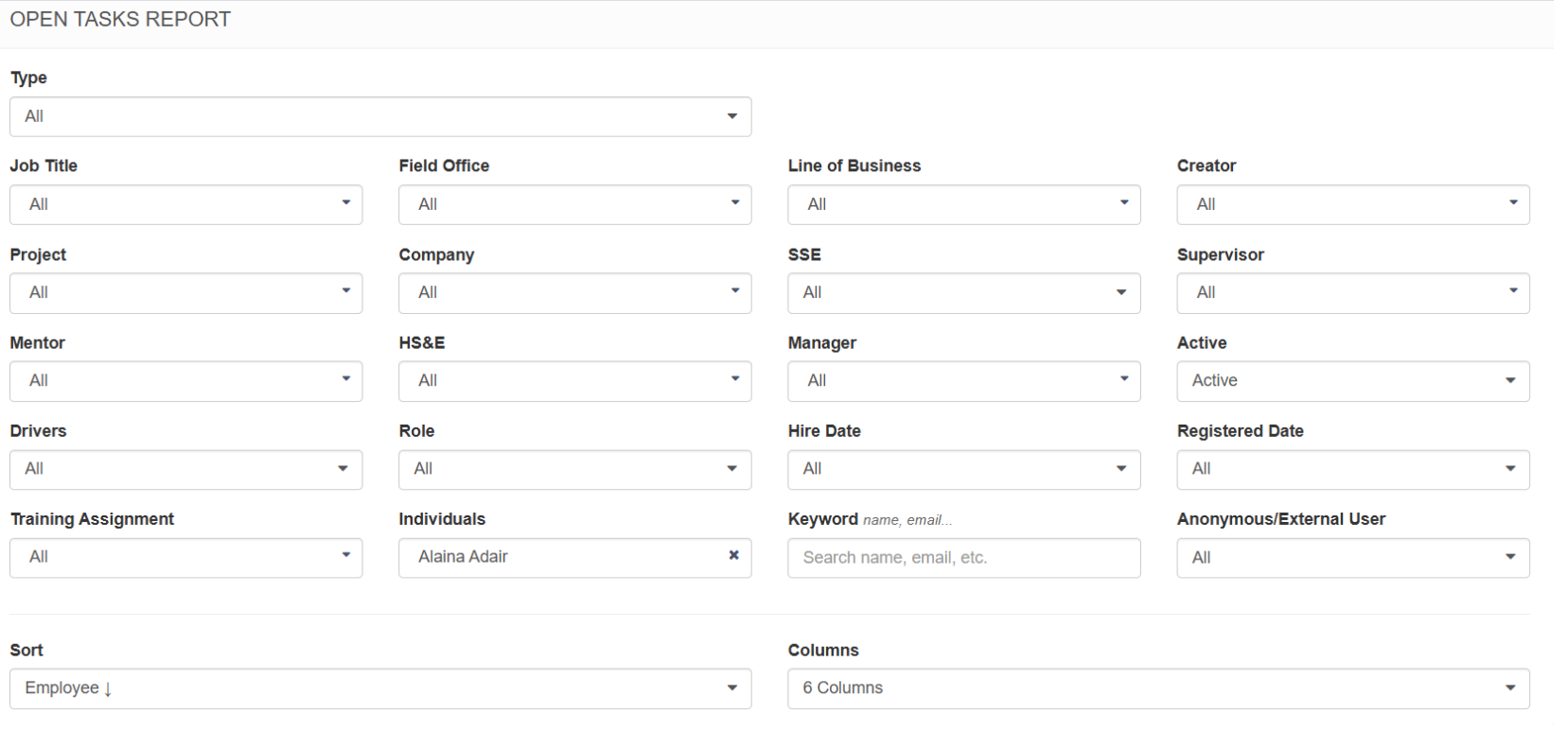1568x731 pixels.
Task: Select the Line of Business dropdown
Action: click(x=963, y=204)
